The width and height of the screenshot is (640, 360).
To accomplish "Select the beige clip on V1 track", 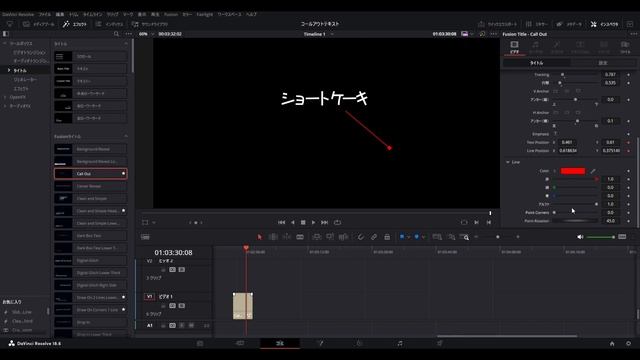I will [243, 306].
